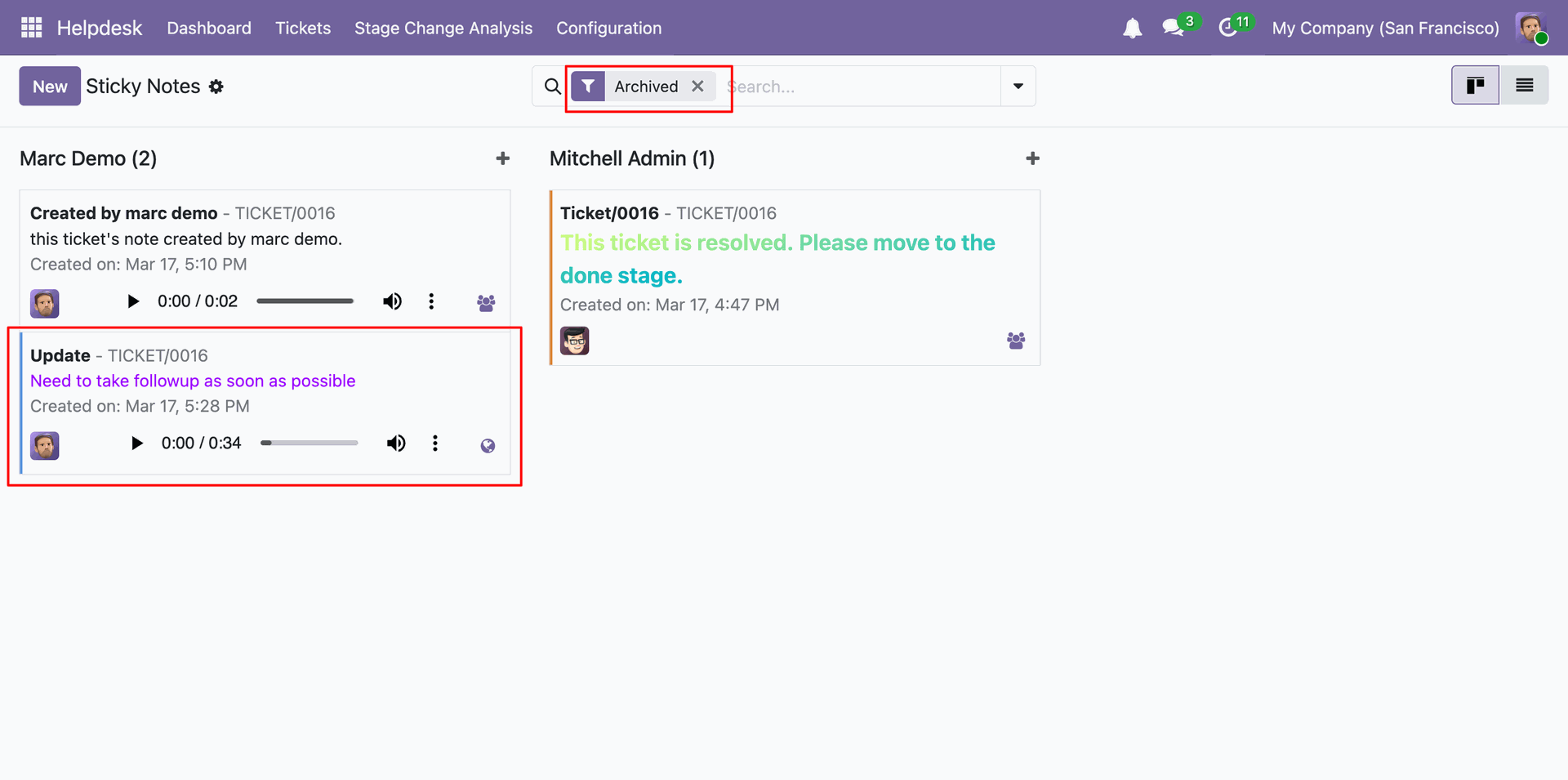Open the Tickets menu
1568x780 pixels.
(x=303, y=28)
